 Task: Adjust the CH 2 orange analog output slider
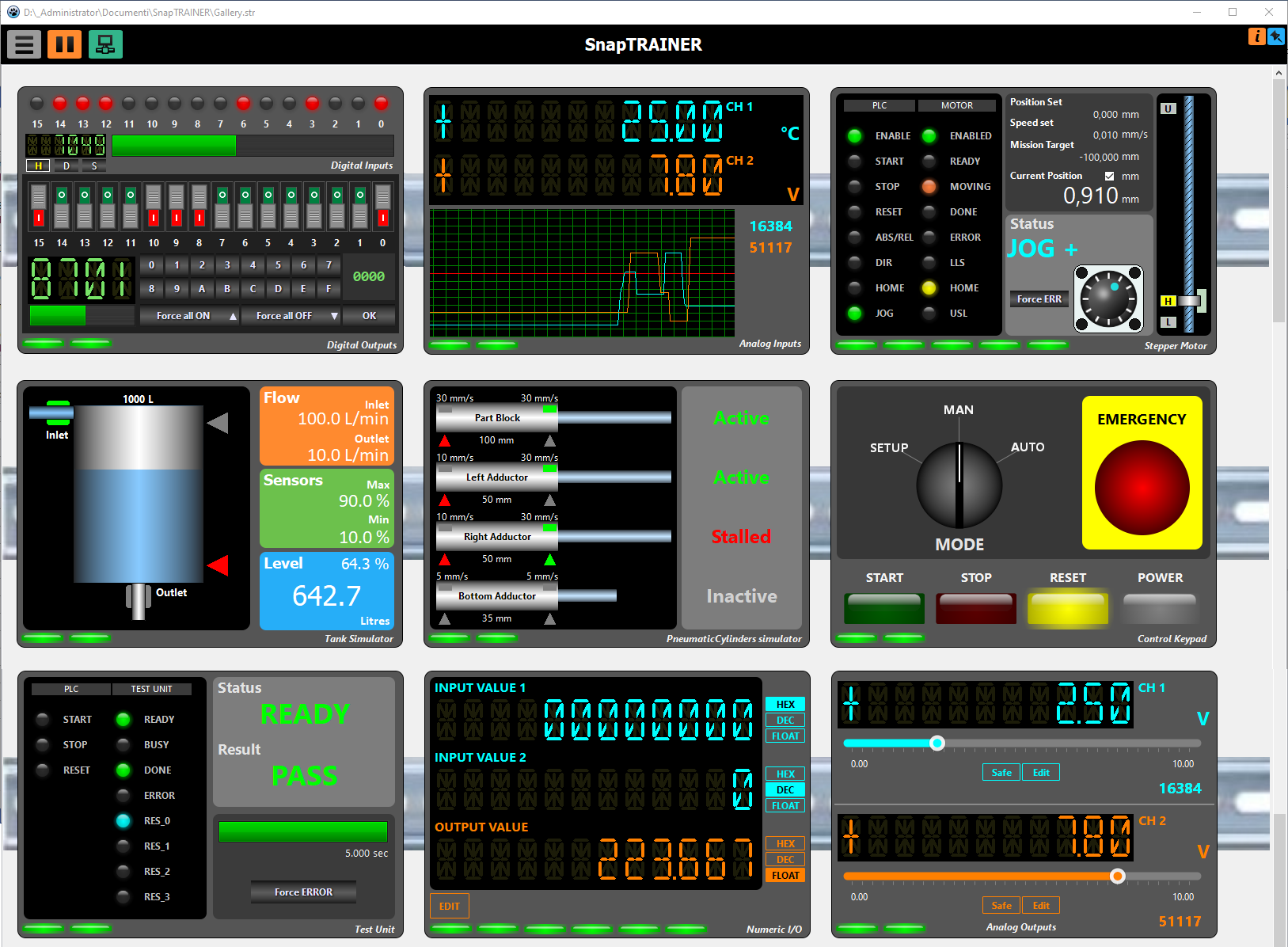click(1117, 876)
